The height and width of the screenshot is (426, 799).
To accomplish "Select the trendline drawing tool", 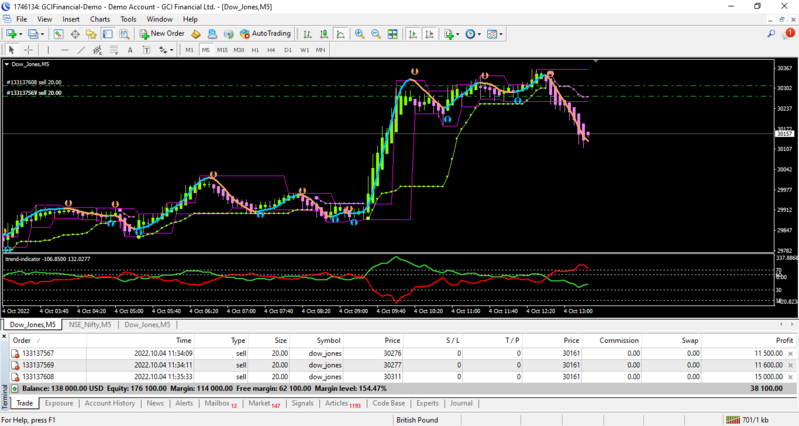I will pos(83,49).
